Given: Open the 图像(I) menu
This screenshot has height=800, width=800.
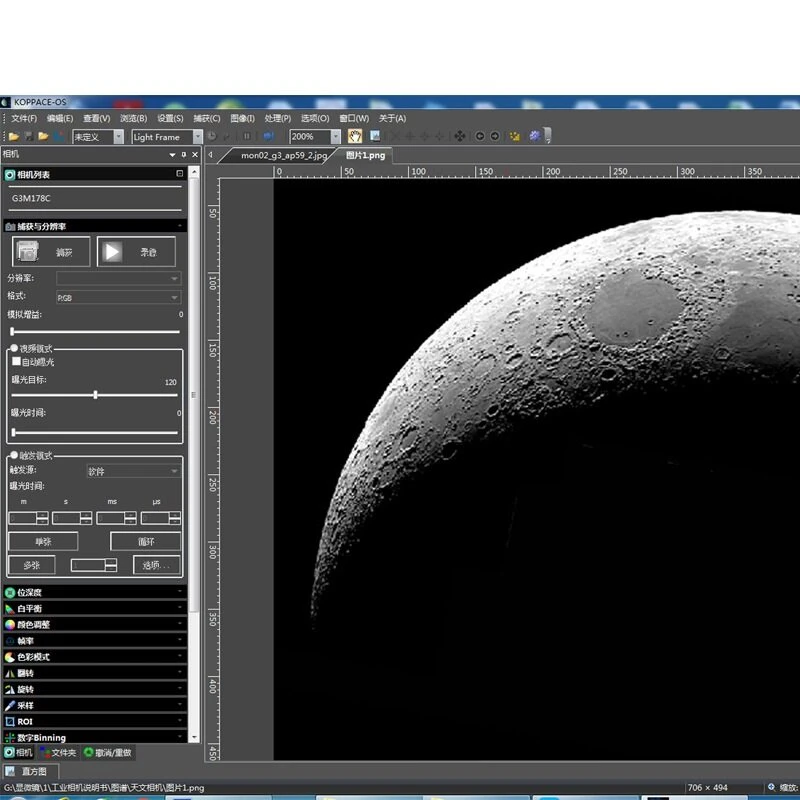Looking at the screenshot, I should point(242,118).
